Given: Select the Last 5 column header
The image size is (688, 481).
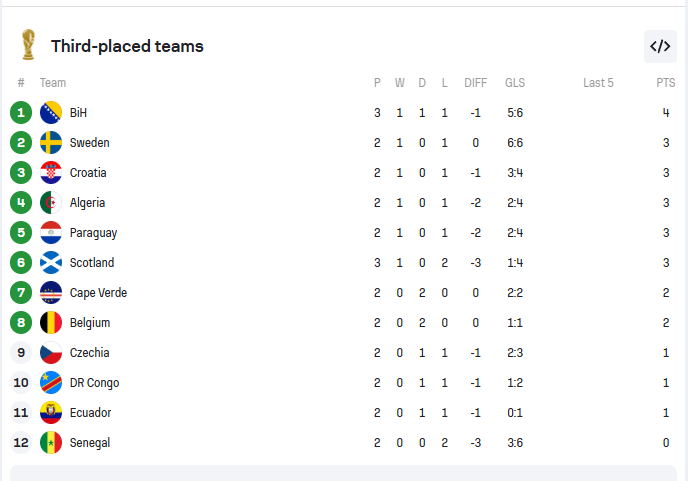Looking at the screenshot, I should 598,83.
